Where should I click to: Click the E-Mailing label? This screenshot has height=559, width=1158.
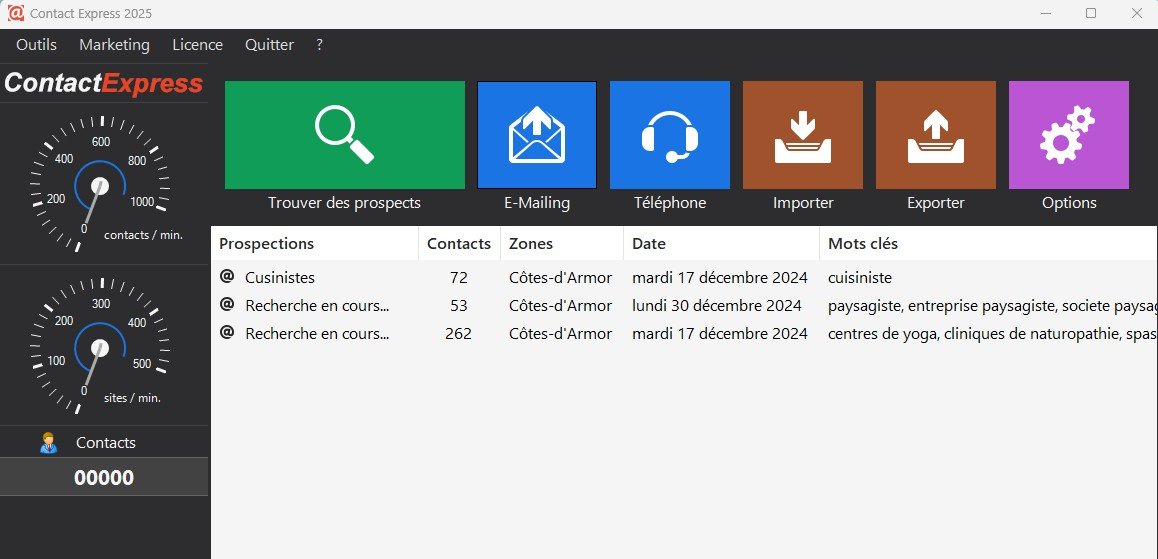click(x=537, y=202)
